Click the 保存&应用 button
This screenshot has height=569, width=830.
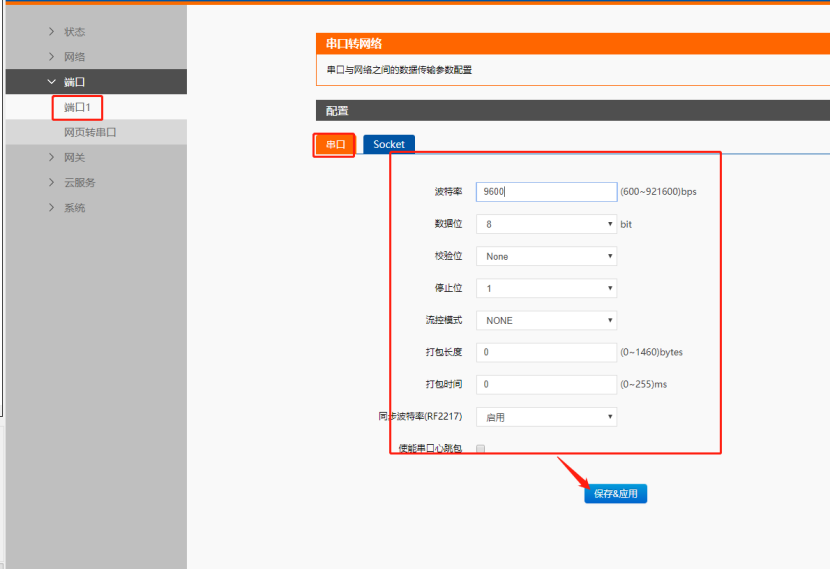(x=615, y=493)
